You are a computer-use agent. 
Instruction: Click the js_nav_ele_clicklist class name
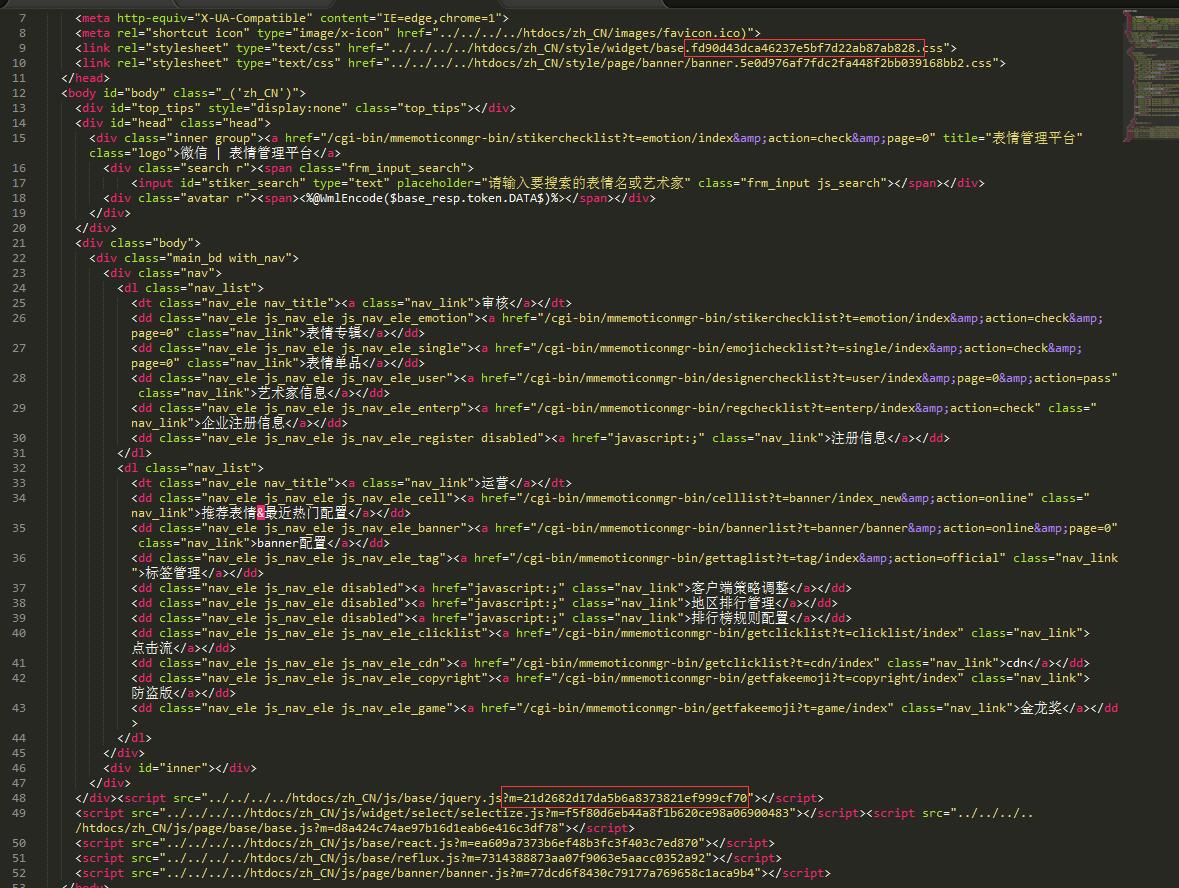[x=411, y=634]
